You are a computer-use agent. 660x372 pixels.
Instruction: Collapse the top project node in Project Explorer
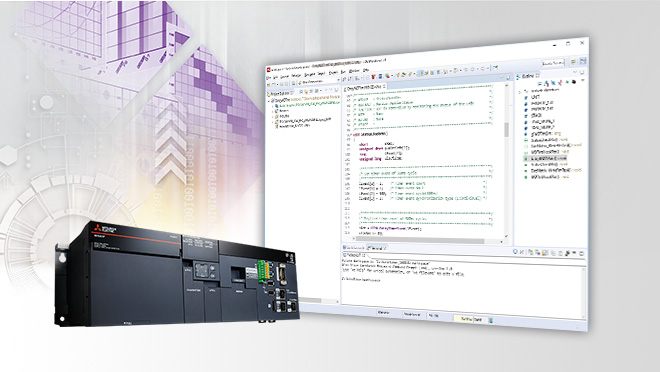pos(269,101)
